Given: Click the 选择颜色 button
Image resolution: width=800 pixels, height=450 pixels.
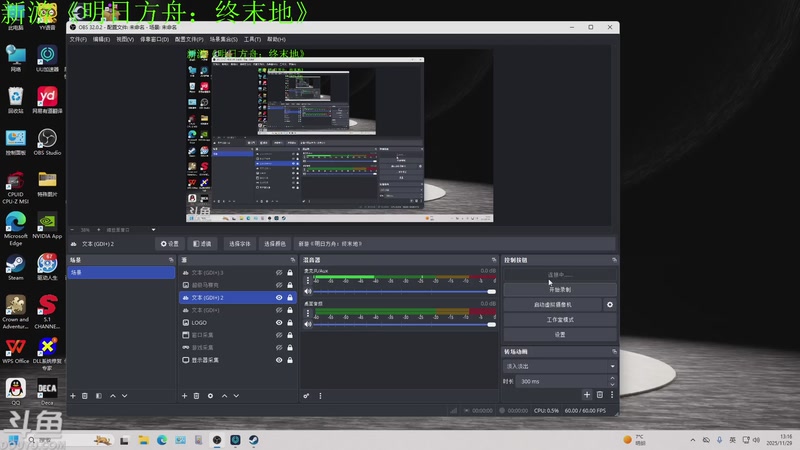Looking at the screenshot, I should tap(274, 244).
